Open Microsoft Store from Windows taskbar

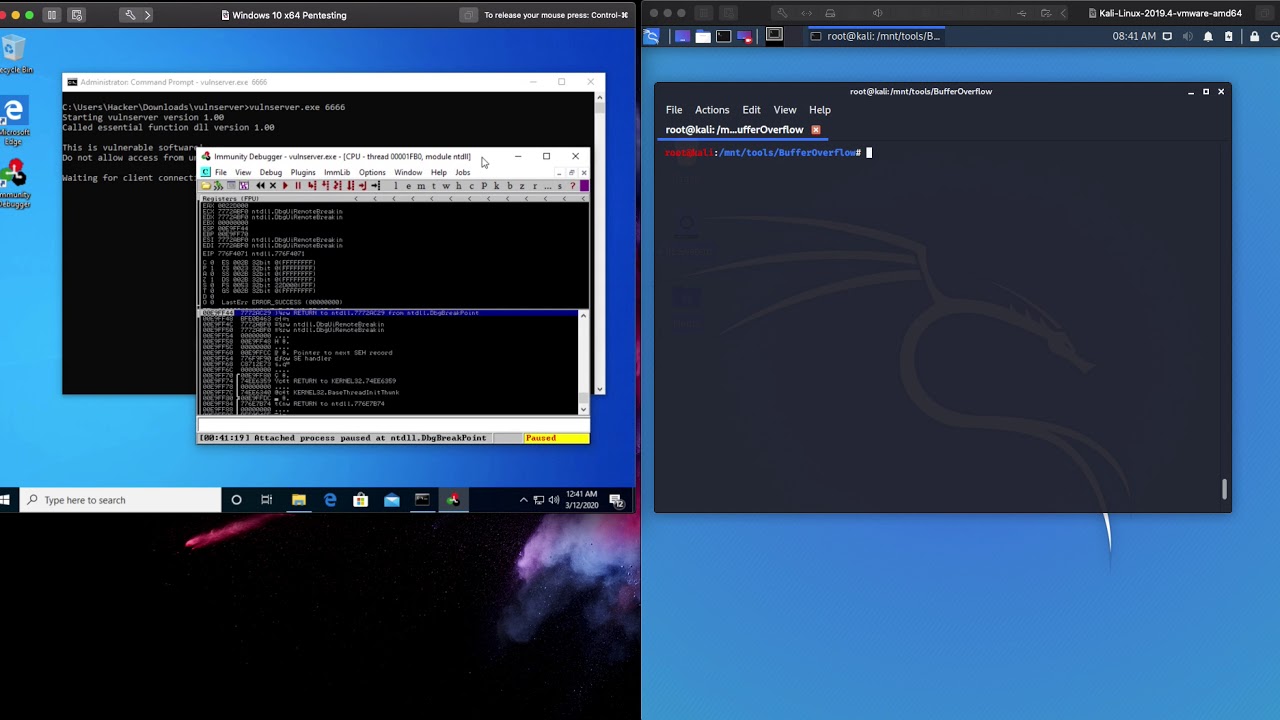(360, 500)
